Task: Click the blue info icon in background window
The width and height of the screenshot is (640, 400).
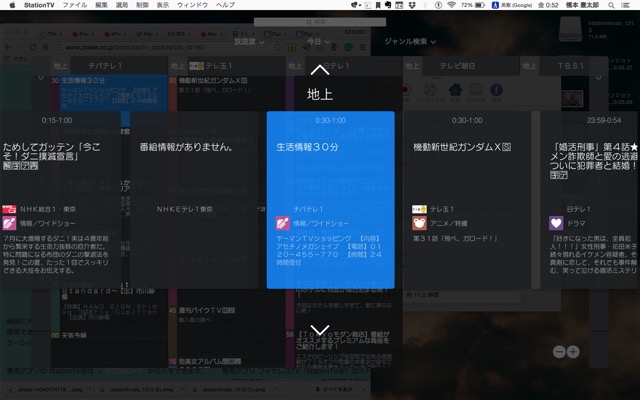Action: [x=496, y=89]
